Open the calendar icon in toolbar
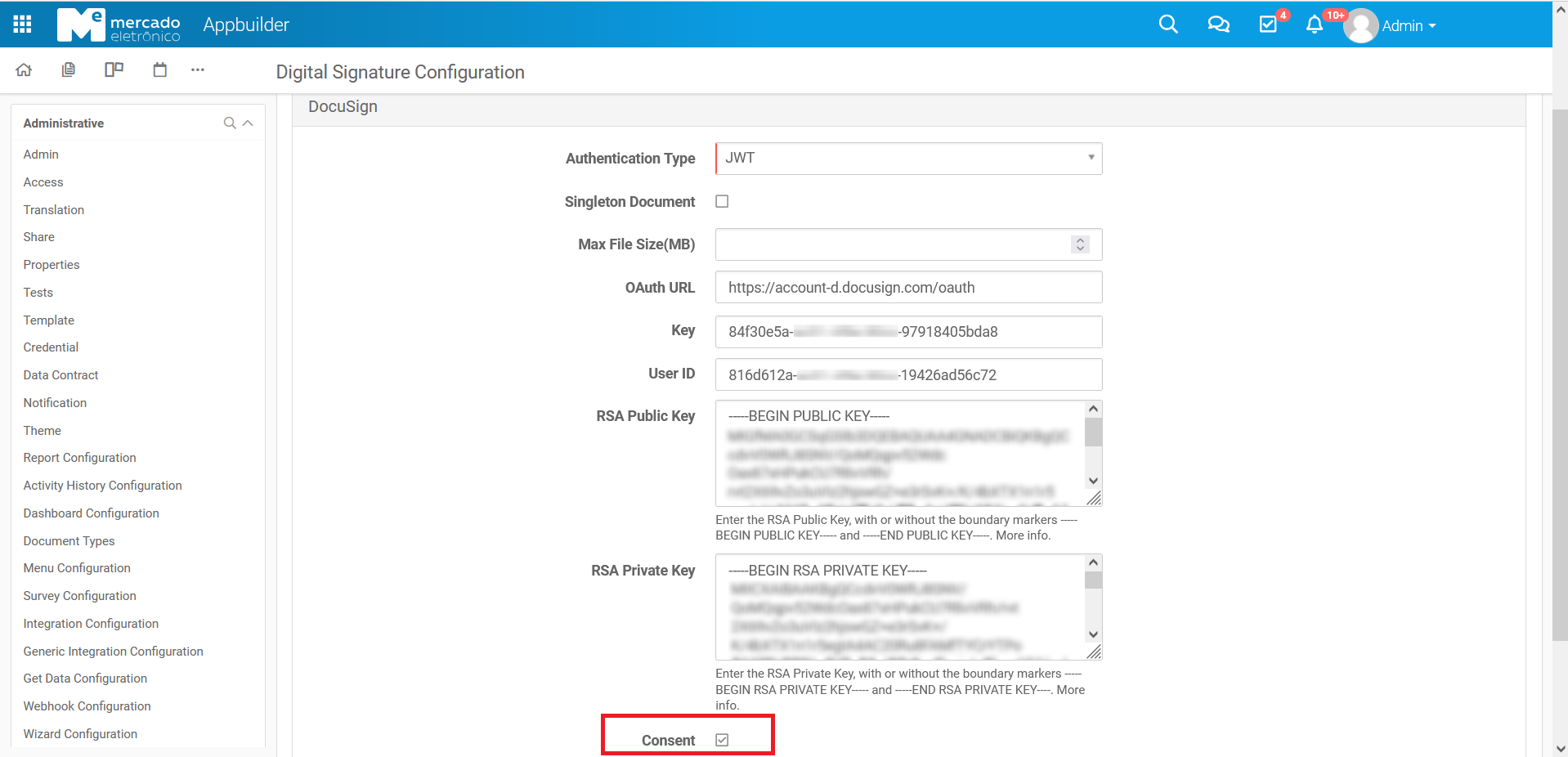1568x757 pixels. click(x=160, y=70)
